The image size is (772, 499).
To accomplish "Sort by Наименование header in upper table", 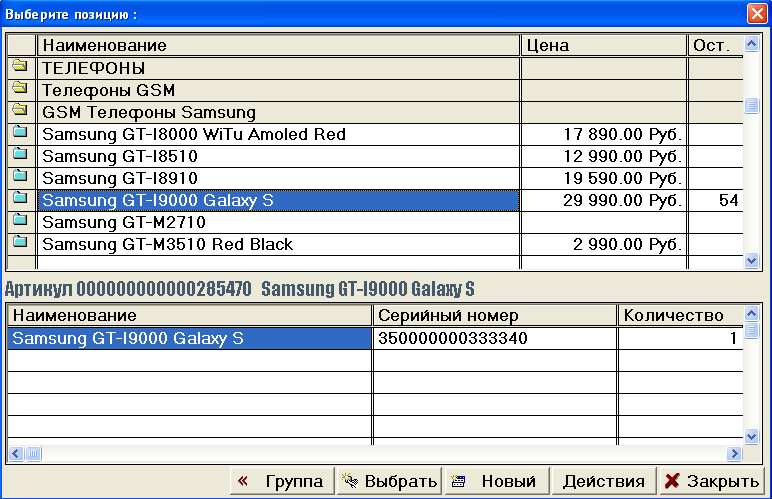I will click(x=279, y=45).
